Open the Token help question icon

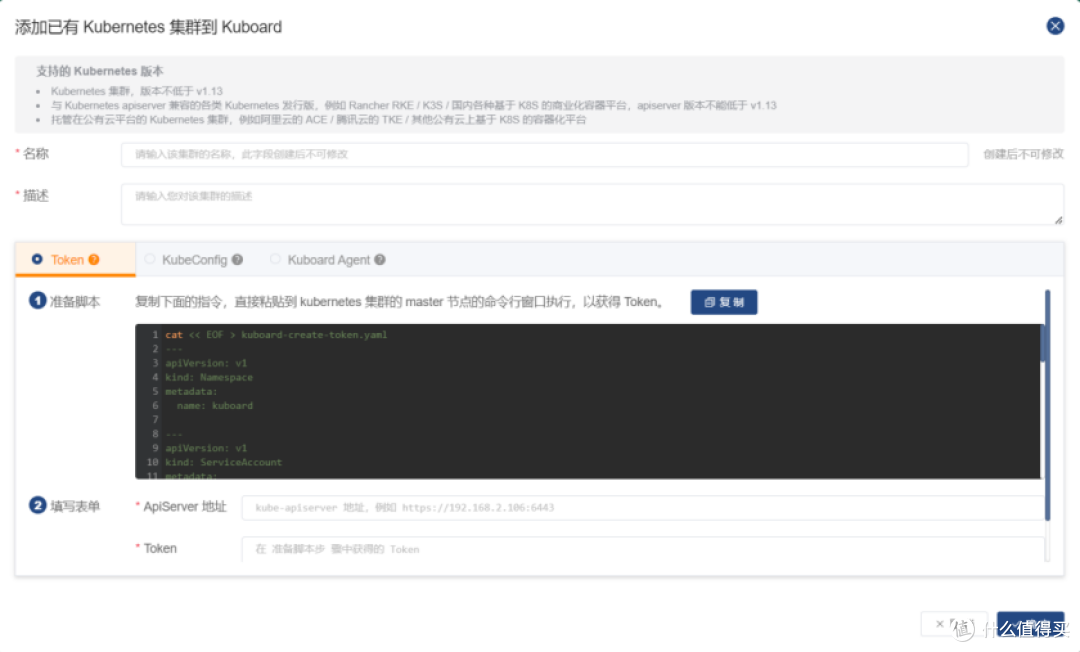click(x=94, y=260)
